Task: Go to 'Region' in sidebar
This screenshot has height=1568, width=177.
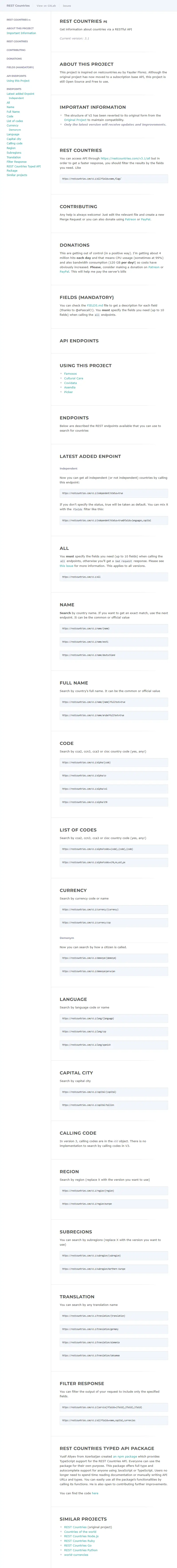Action: click(x=11, y=148)
